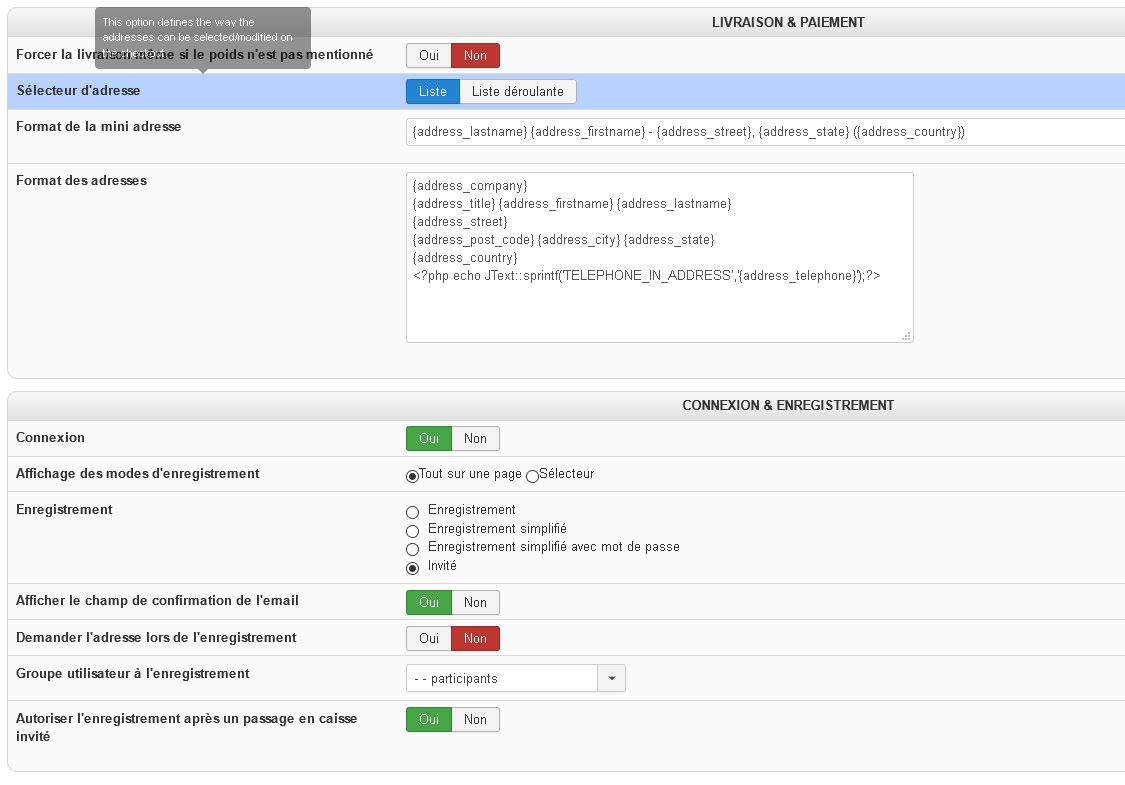Click Non for 'Forcer la livraison'
The height and width of the screenshot is (785, 1125).
475,56
